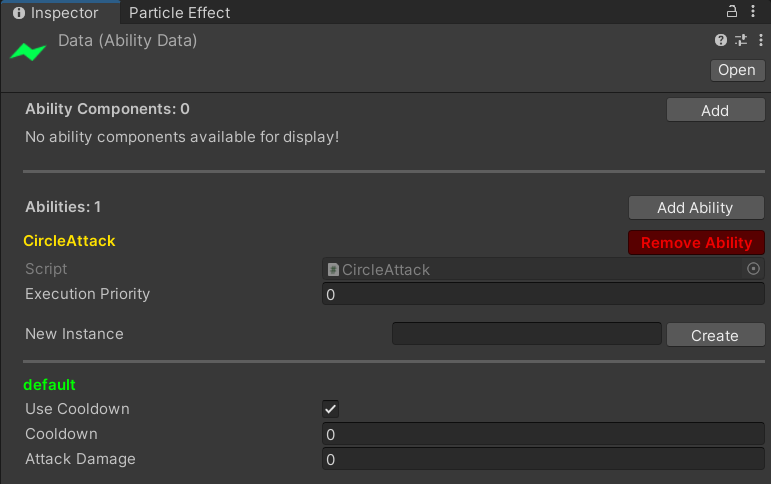Click the CircleAttack Script object field

click(543, 269)
